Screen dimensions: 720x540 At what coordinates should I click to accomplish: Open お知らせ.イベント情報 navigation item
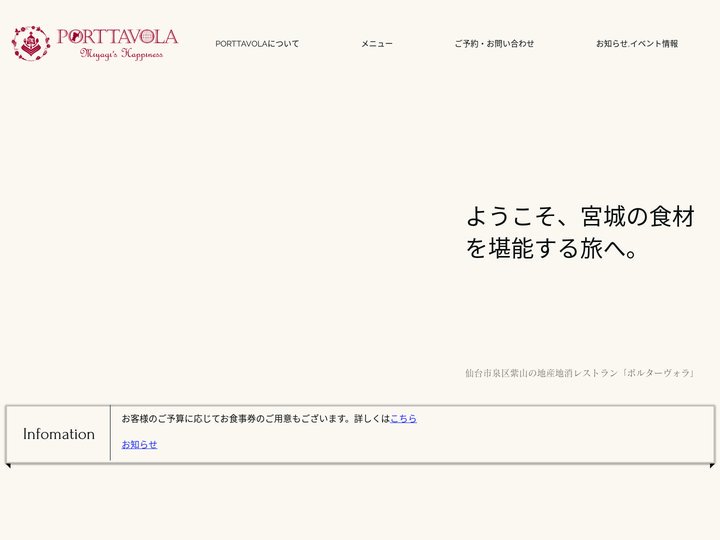(637, 44)
